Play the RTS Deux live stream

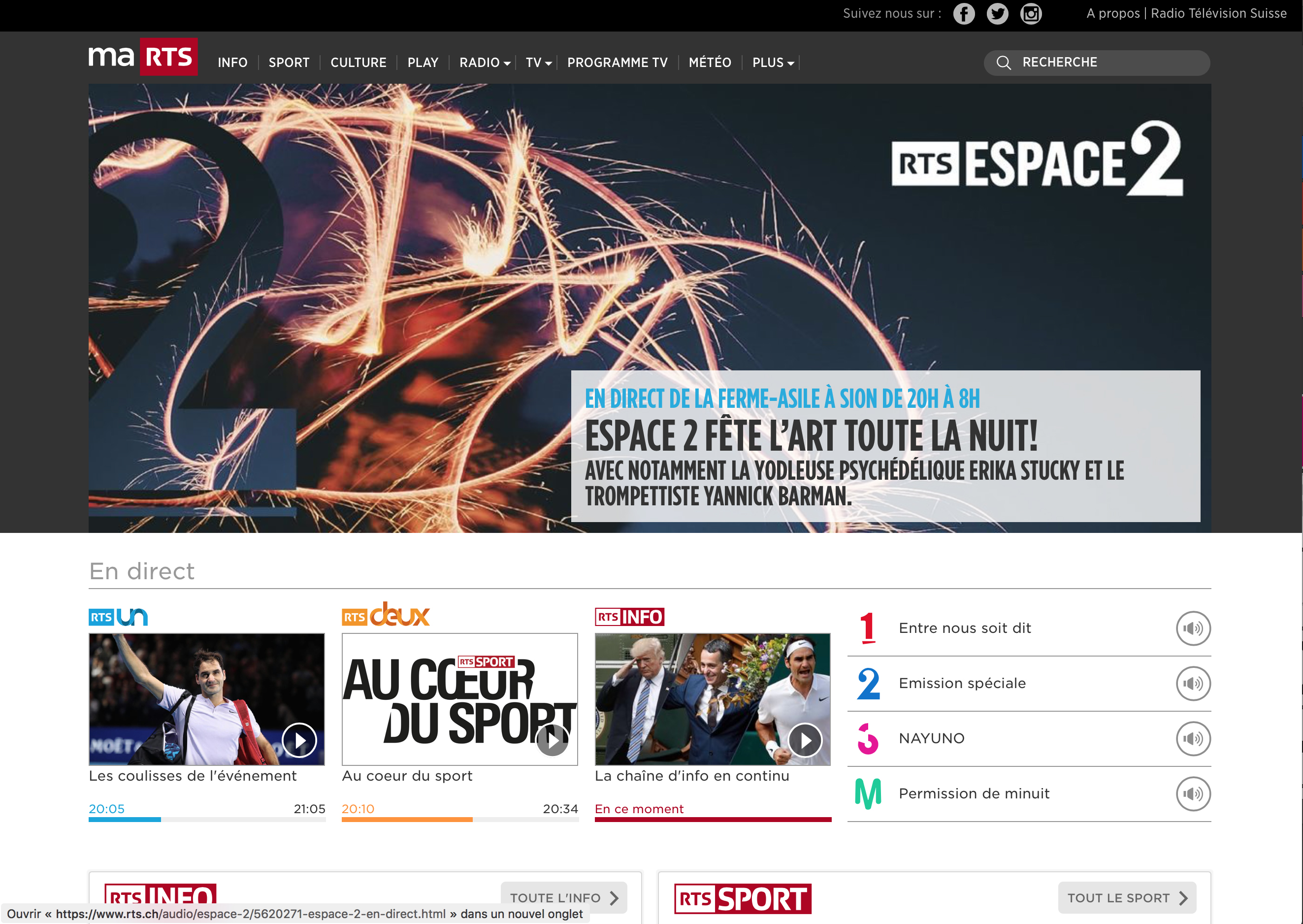[x=552, y=740]
